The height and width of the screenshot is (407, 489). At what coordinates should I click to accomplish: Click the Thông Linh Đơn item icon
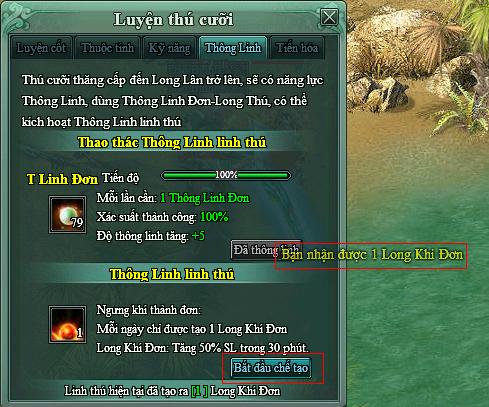click(67, 215)
